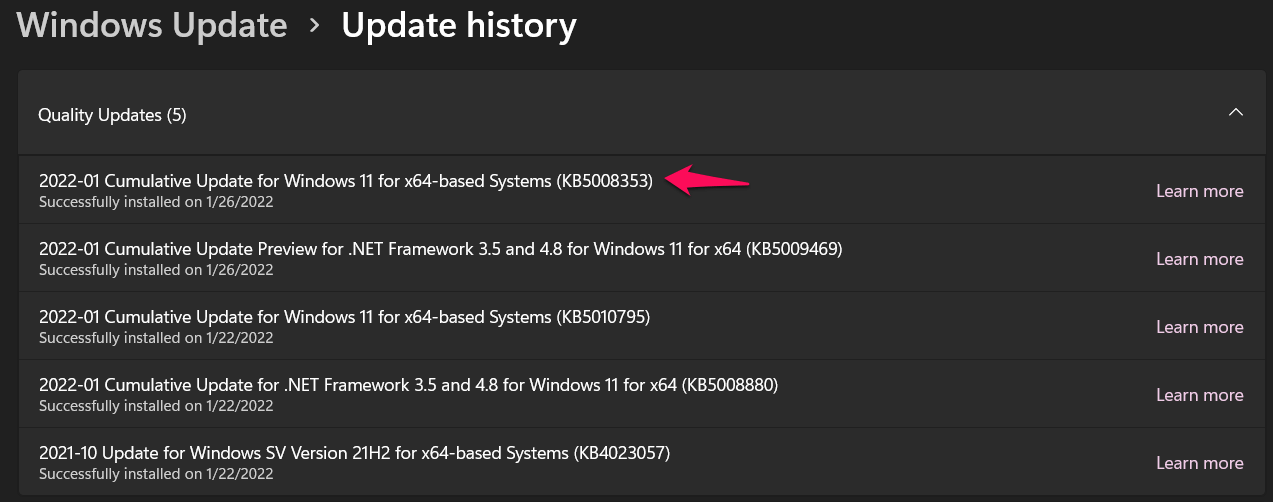Select the KB5010795 Cumulative Update entry title
This screenshot has width=1273, height=502.
click(x=345, y=317)
